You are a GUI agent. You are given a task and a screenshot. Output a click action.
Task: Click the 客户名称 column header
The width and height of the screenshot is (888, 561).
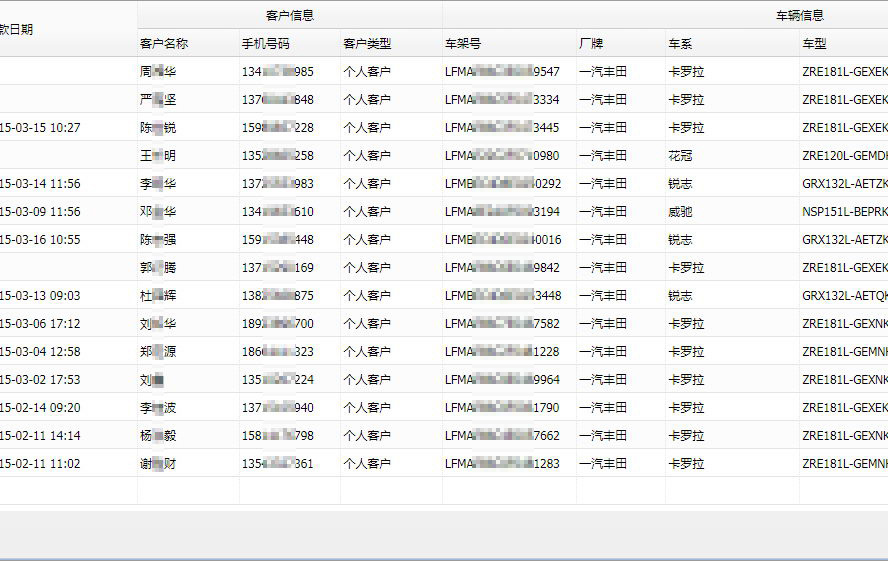pyautogui.click(x=164, y=44)
